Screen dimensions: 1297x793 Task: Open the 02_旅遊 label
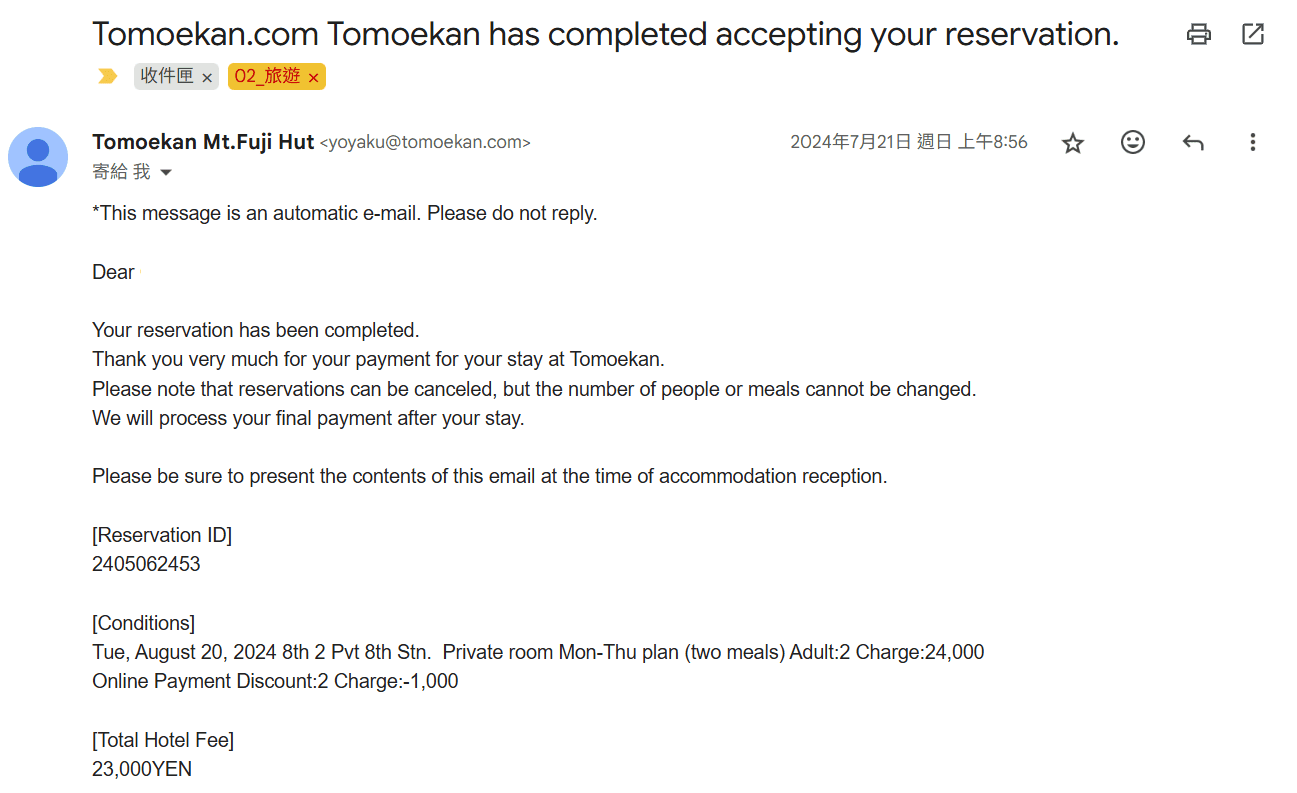point(267,77)
